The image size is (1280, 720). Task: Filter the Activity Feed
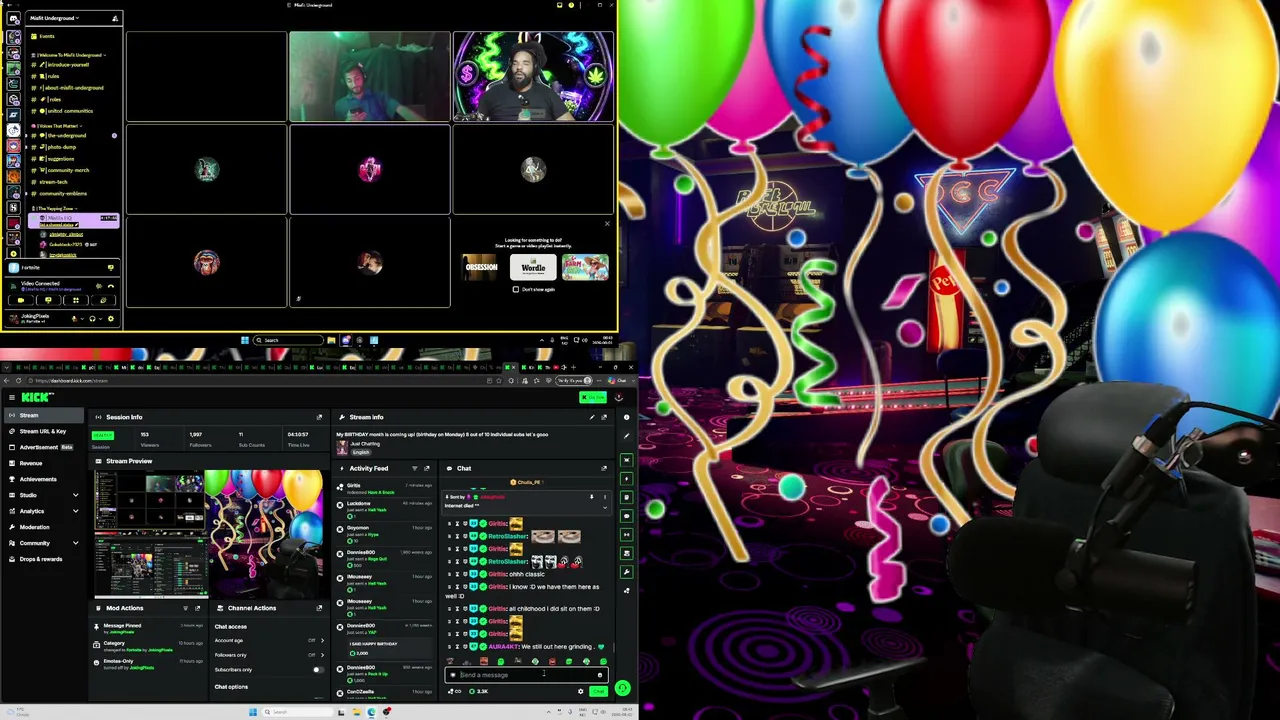click(x=415, y=468)
